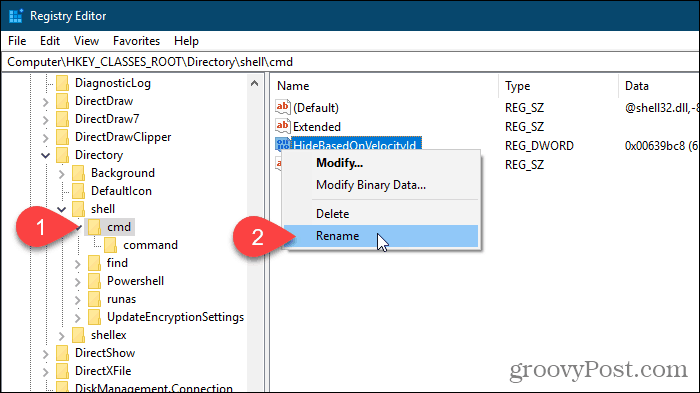
Task: Click the shellex folder icon
Action: tap(79, 335)
